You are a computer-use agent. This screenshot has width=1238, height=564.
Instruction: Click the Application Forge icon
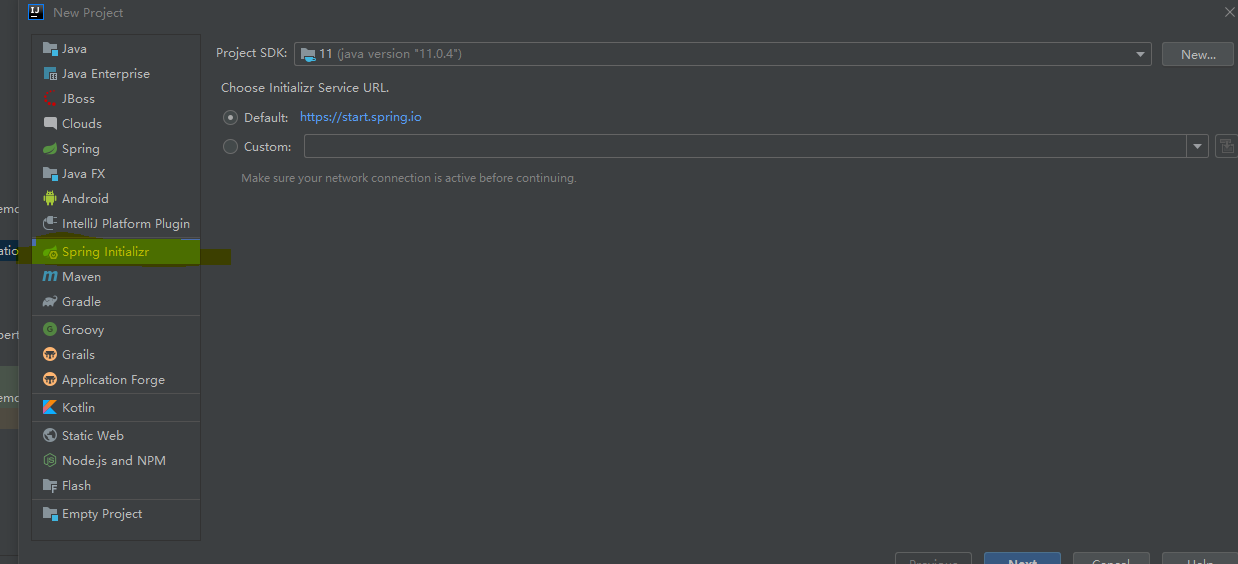[50, 380]
